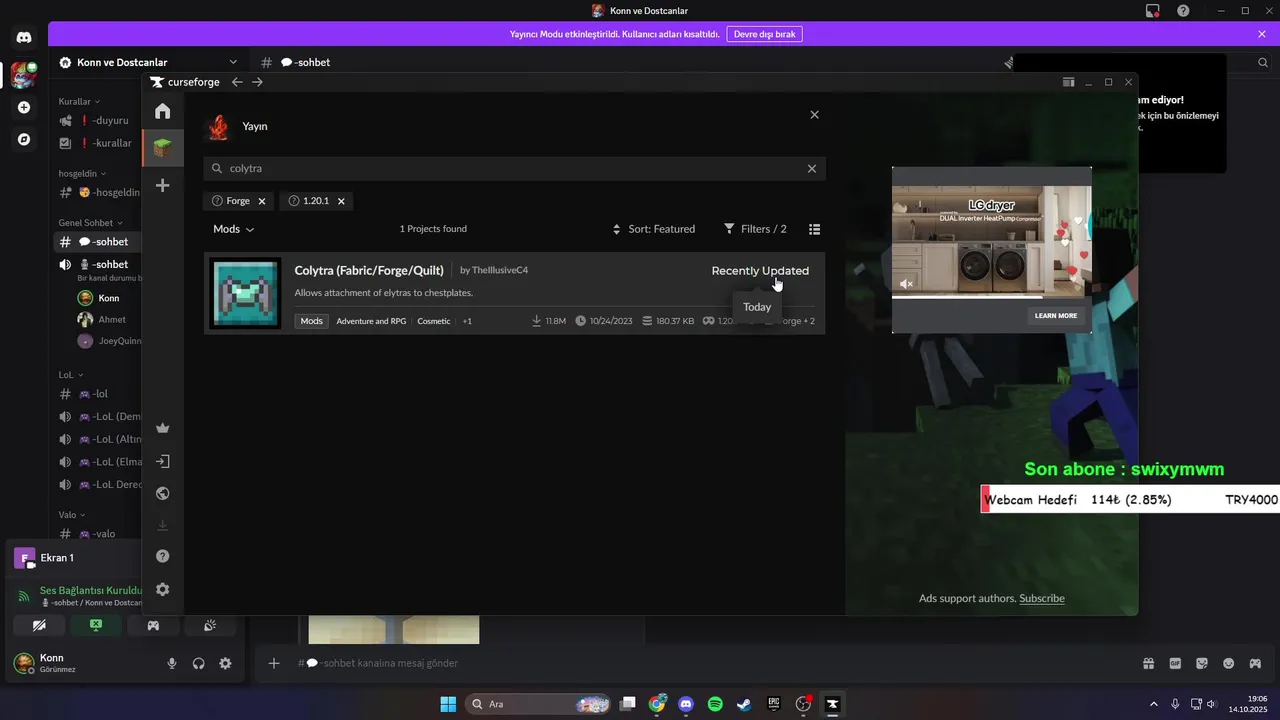Click the Adventure and RPG category tag
1280x720 pixels.
[371, 321]
